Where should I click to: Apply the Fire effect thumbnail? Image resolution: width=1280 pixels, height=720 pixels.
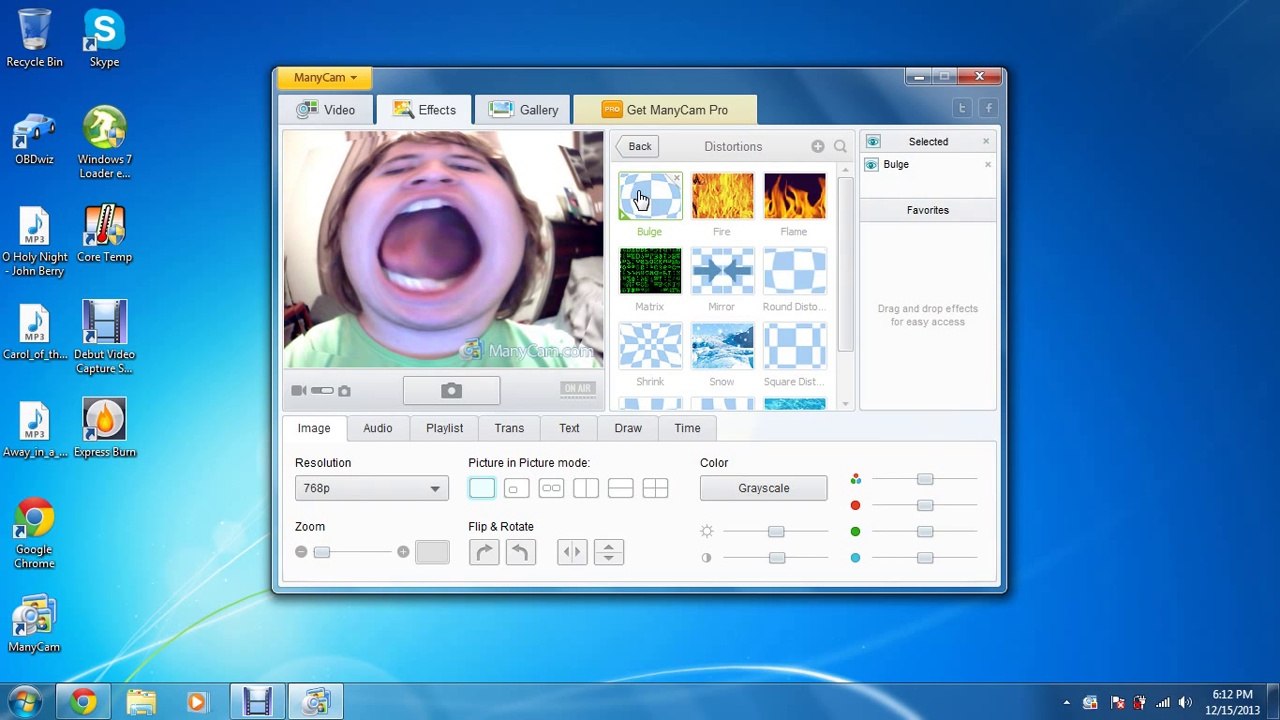(722, 196)
